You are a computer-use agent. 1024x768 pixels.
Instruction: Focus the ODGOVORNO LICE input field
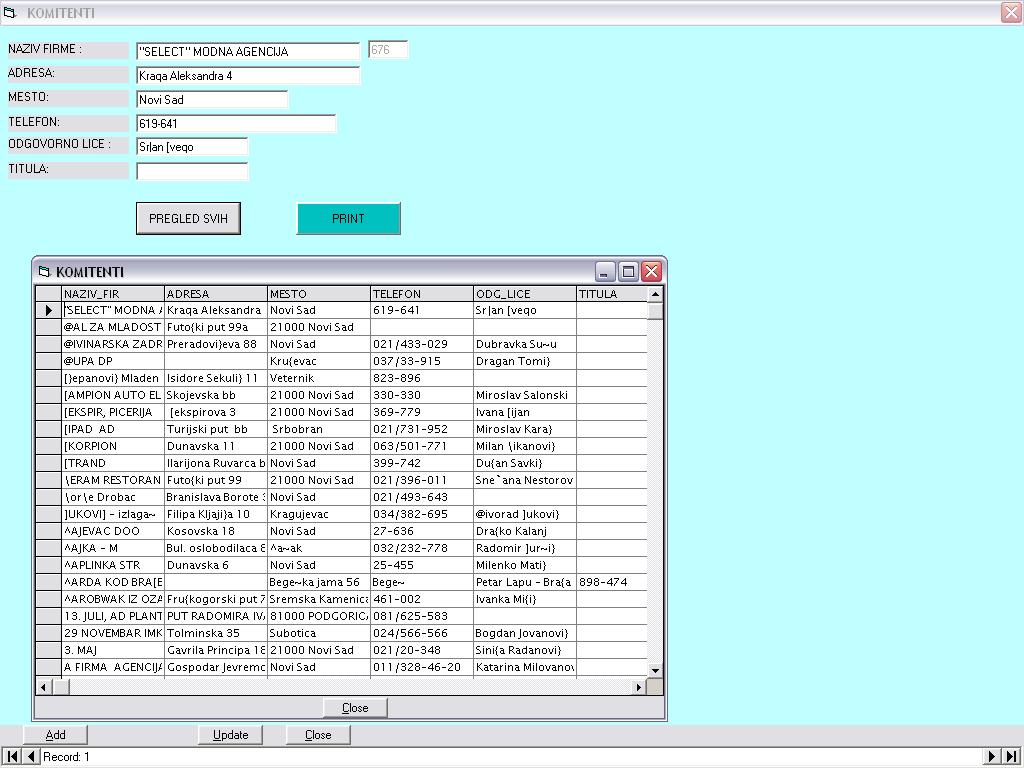tap(193, 147)
